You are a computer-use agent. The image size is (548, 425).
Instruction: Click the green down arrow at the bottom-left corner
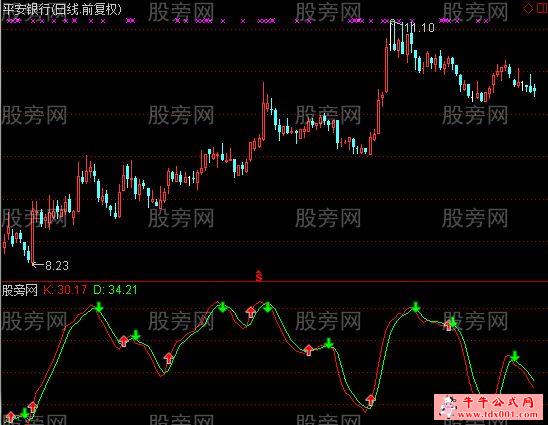[x=24, y=413]
